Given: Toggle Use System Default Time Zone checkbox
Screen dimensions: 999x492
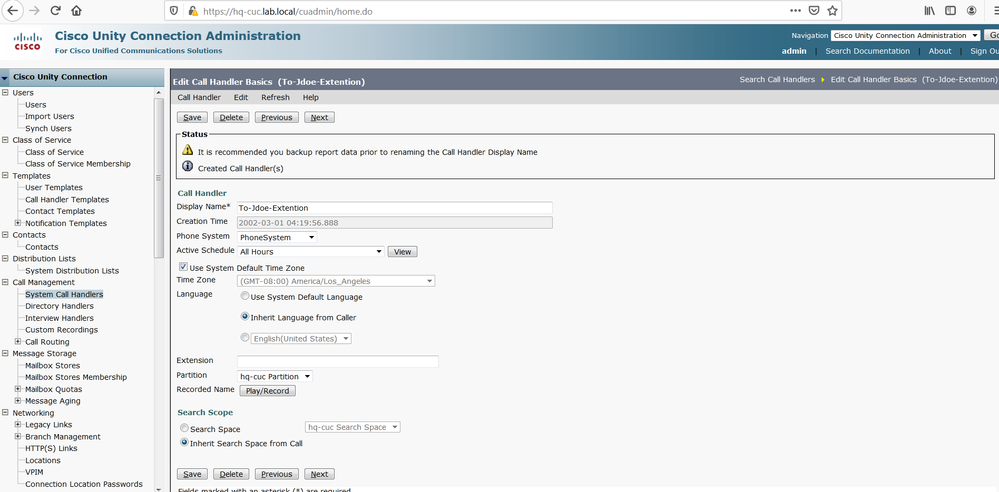Looking at the screenshot, I should 183,268.
